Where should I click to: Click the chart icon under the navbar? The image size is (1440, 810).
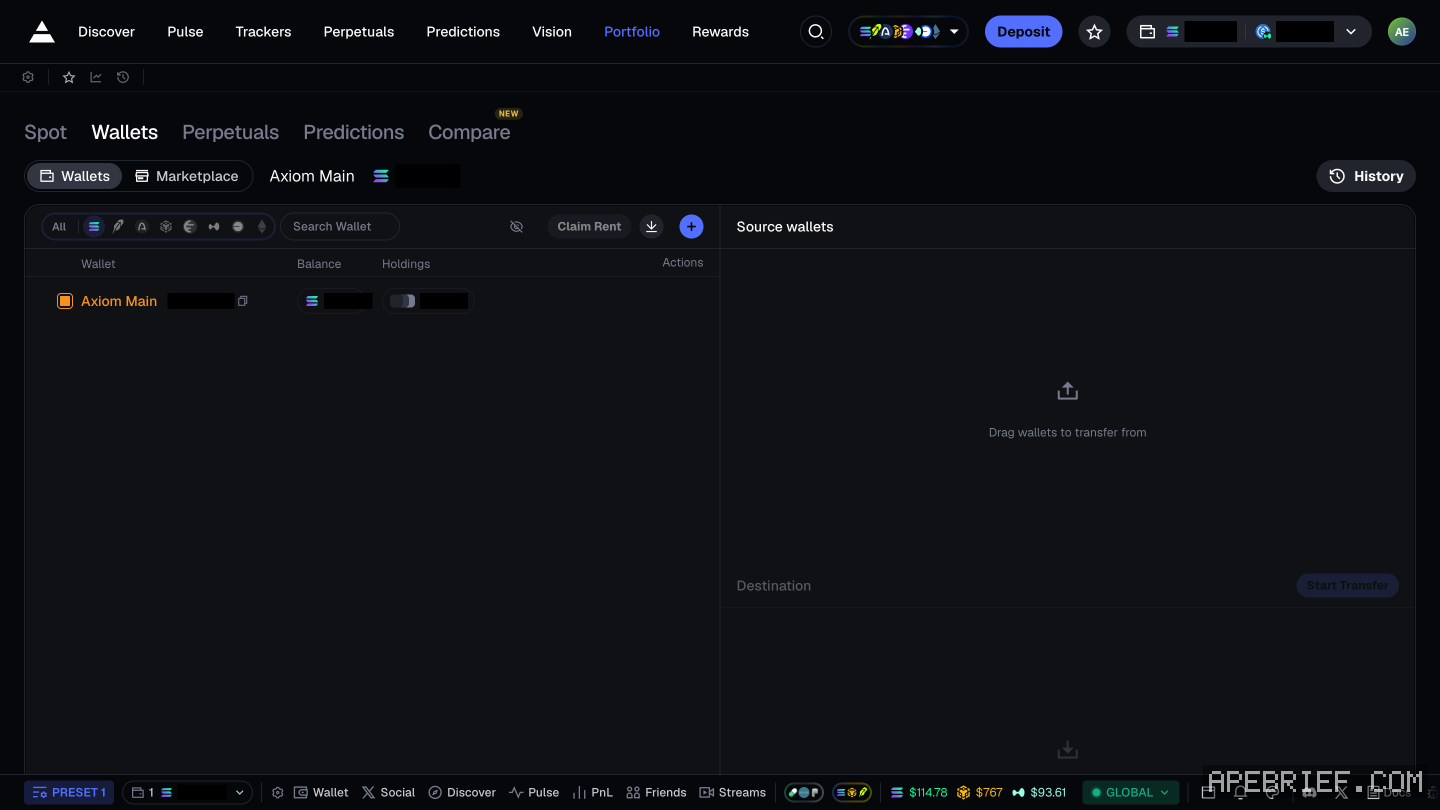pos(96,77)
